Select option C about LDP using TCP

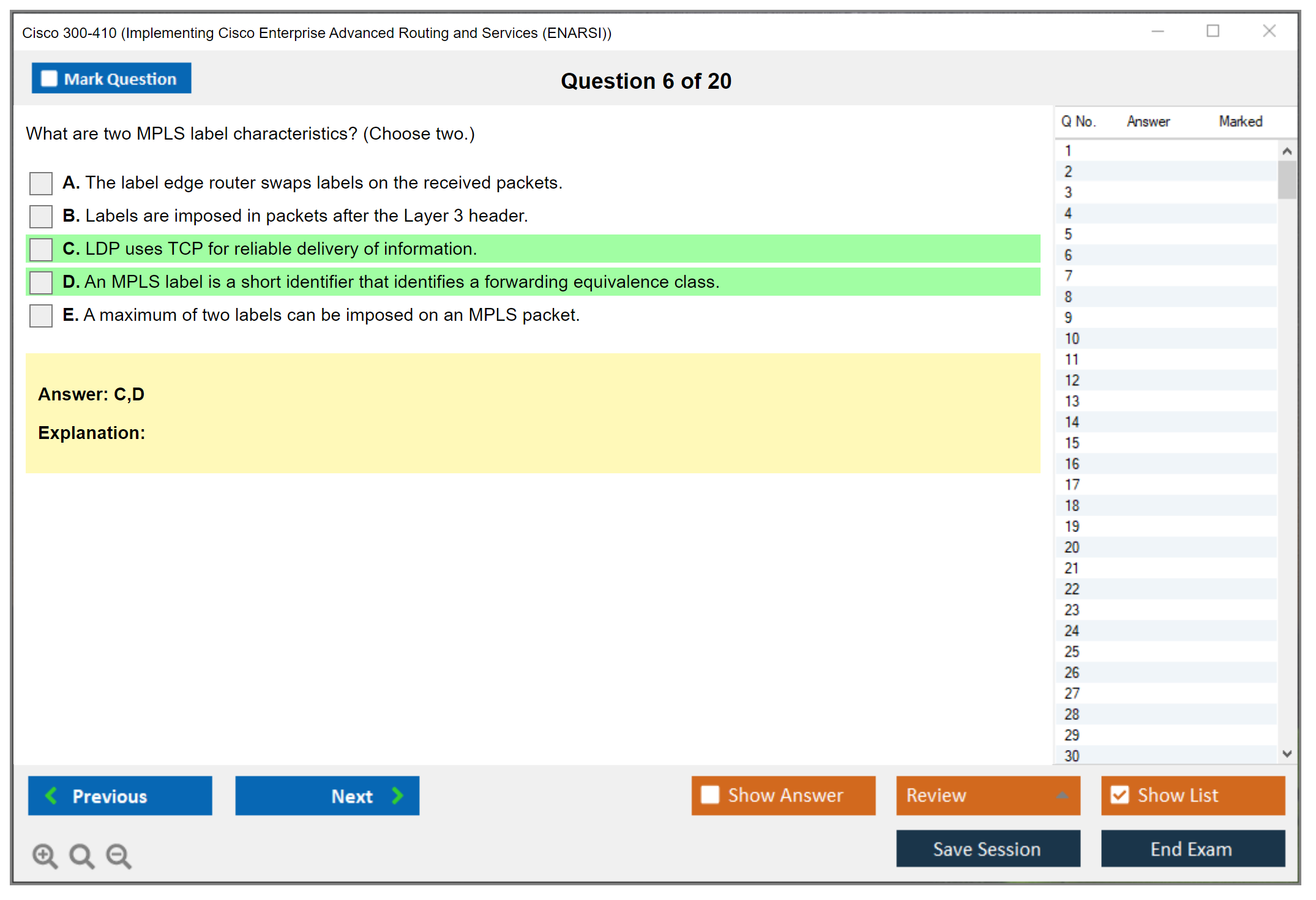coord(41,249)
